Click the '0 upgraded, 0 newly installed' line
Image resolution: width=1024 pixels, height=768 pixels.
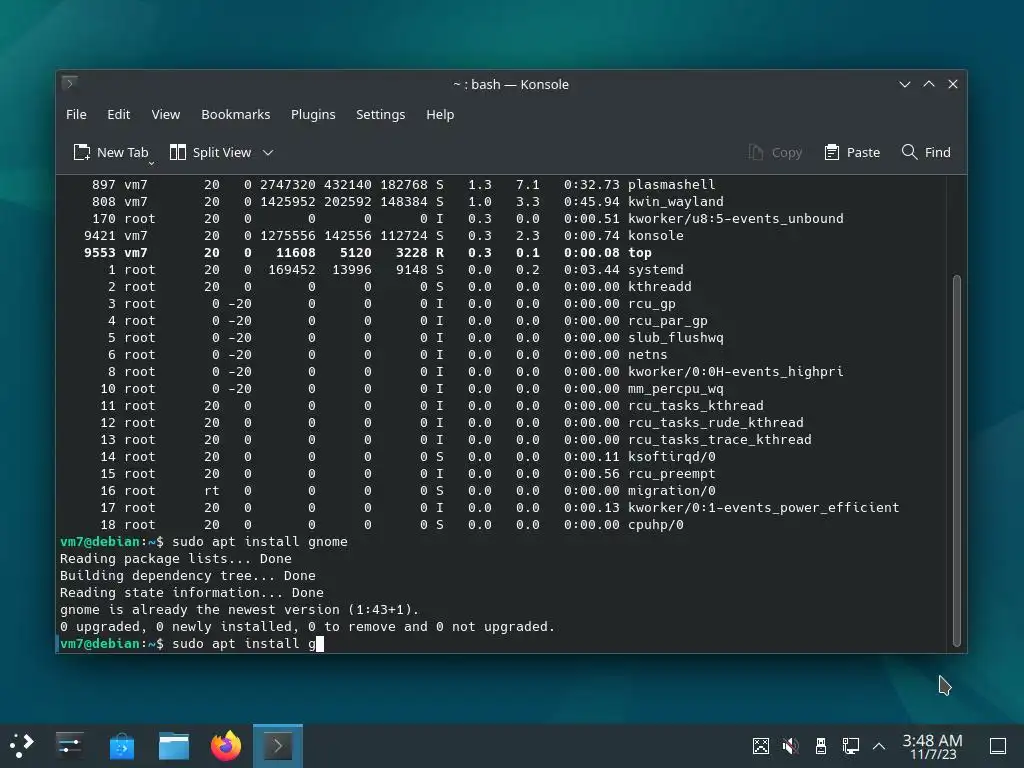307,626
